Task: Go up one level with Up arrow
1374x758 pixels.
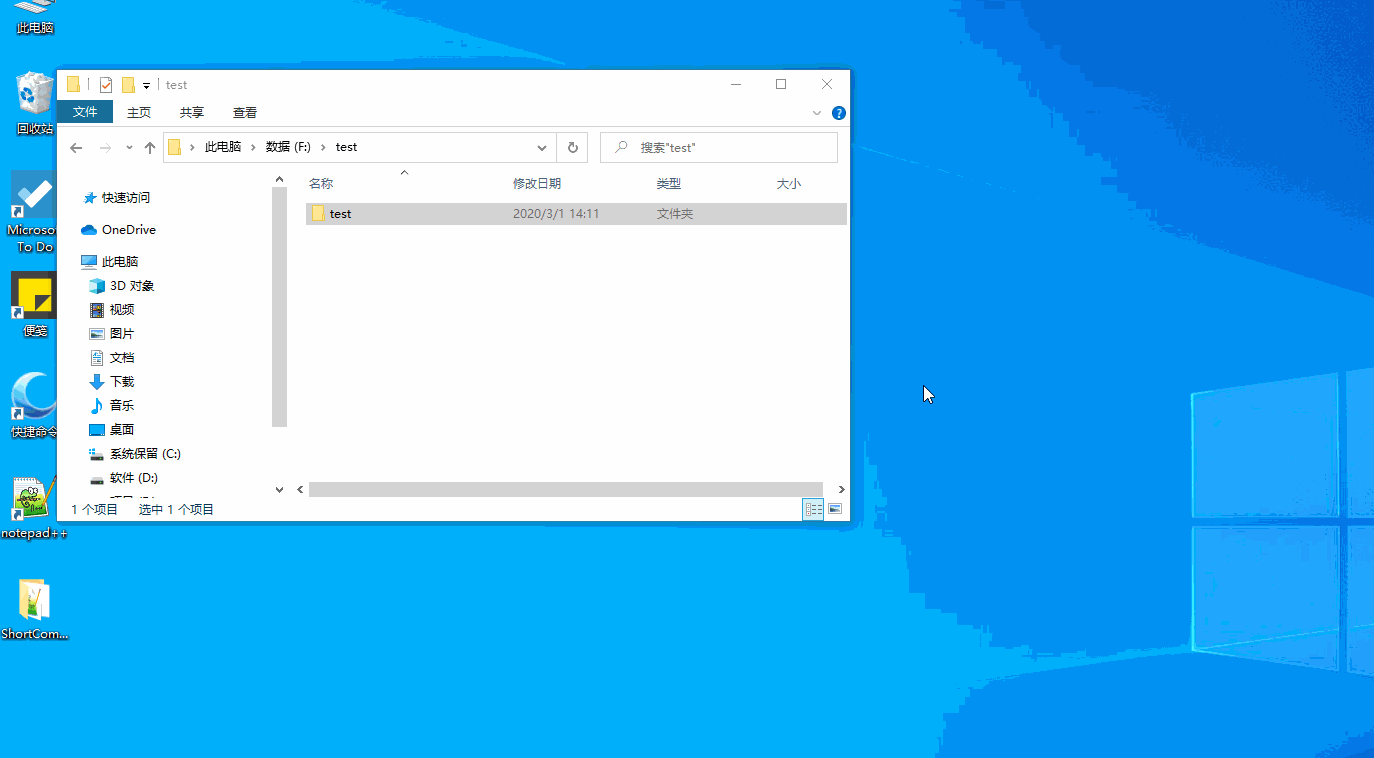Action: (x=150, y=148)
